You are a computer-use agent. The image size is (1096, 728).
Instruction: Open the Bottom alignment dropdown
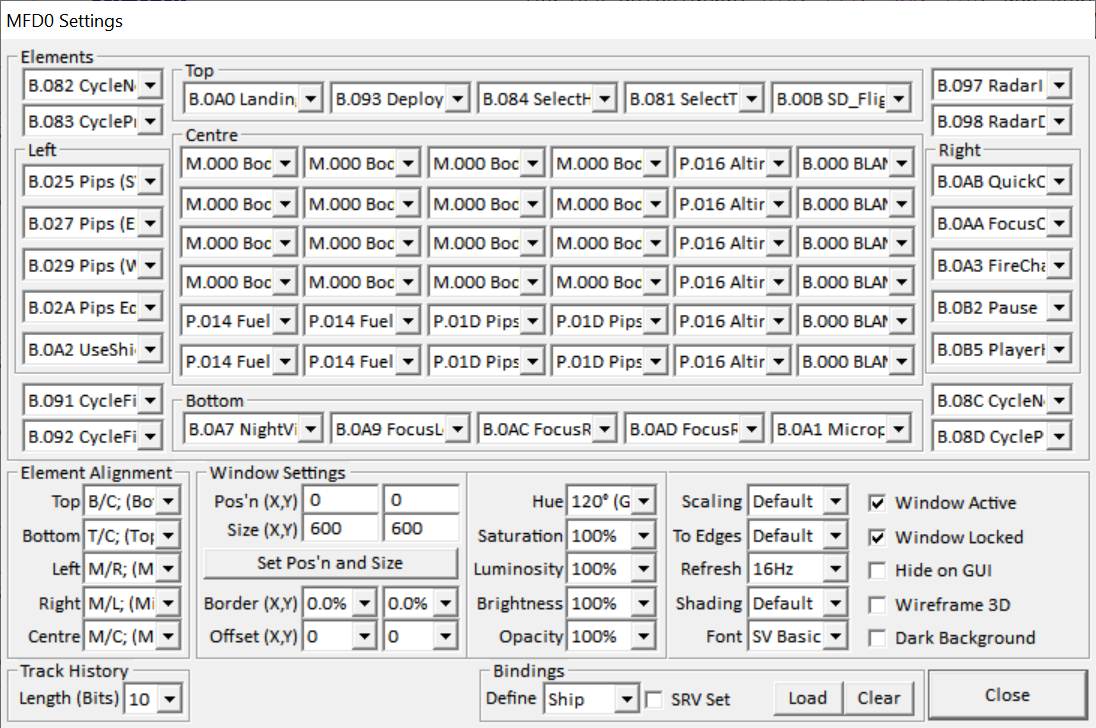(131, 536)
